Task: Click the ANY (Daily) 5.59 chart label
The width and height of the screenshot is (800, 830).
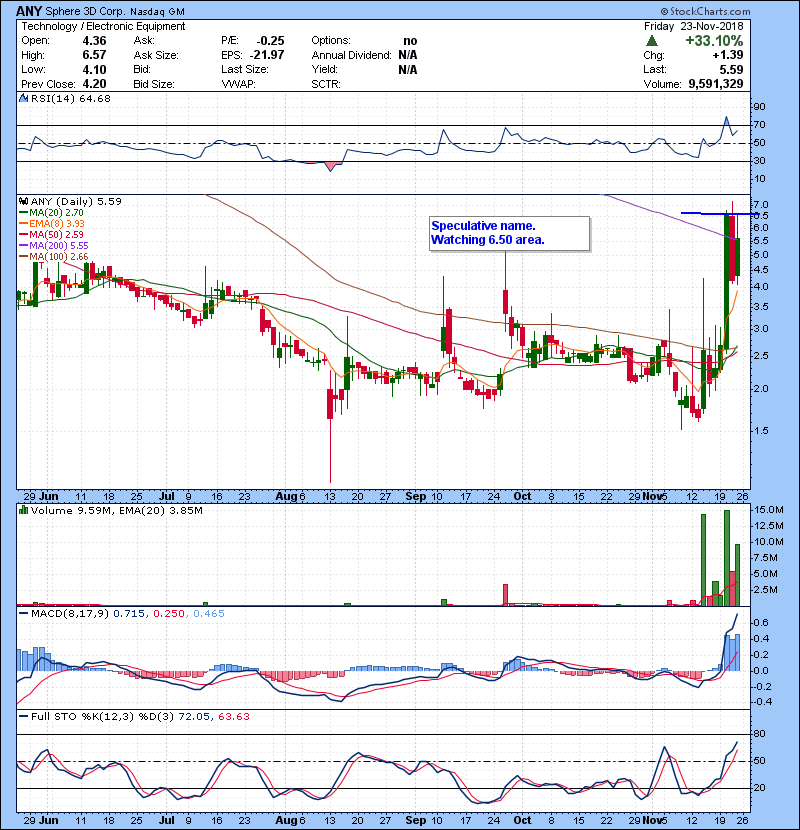Action: (76, 201)
